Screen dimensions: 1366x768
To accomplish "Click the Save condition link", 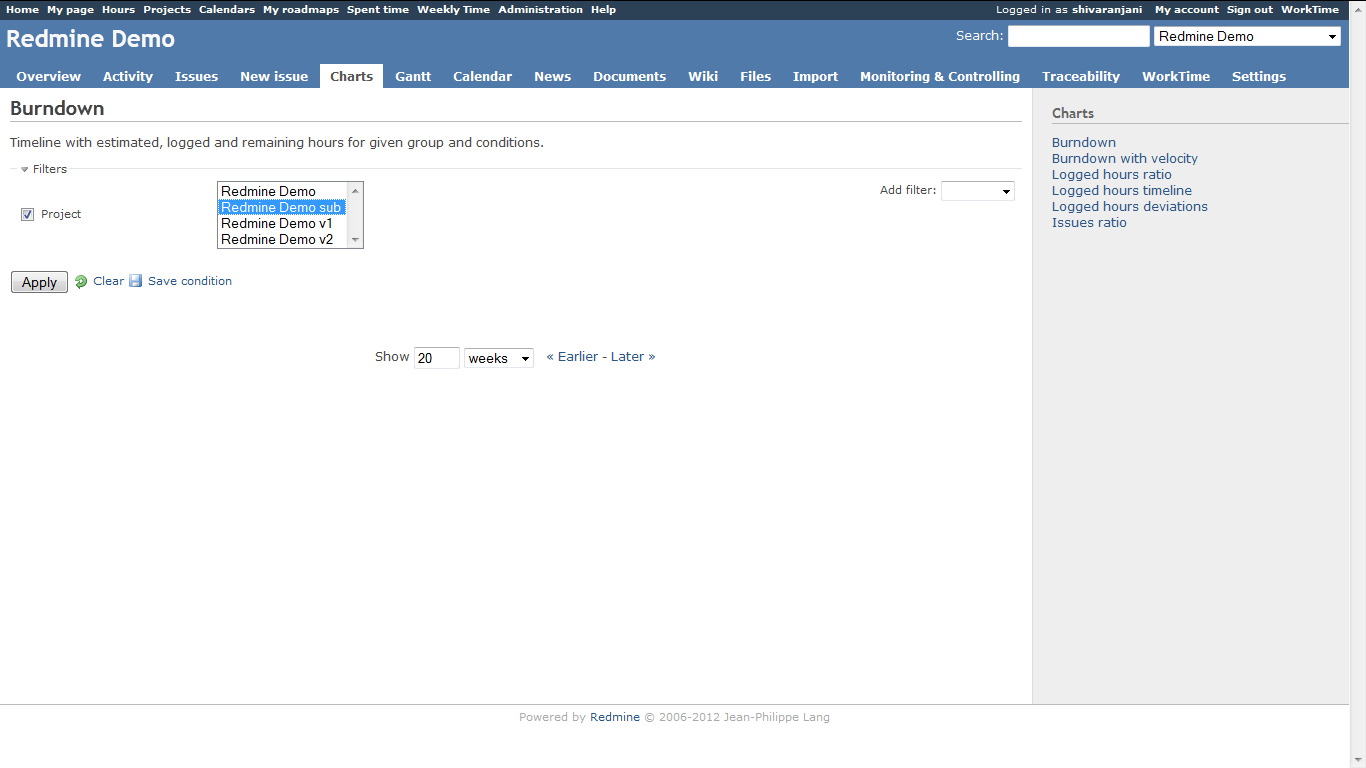I will [x=190, y=281].
